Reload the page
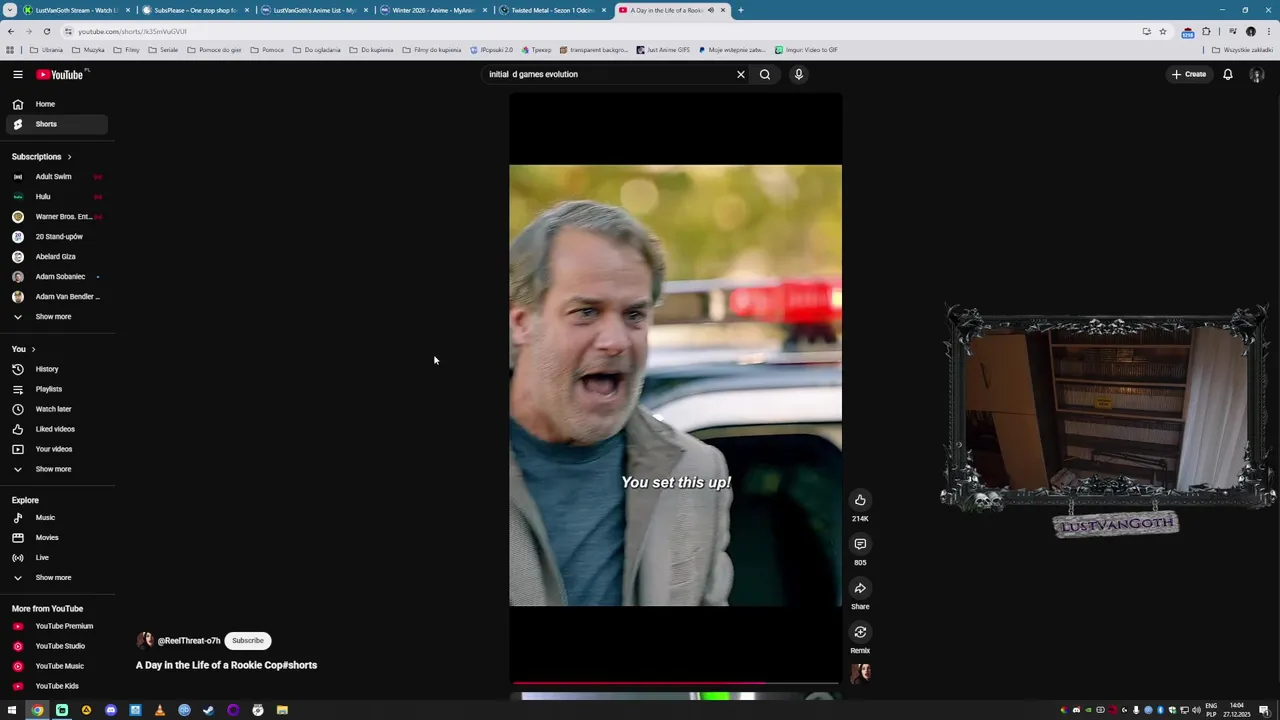1280x720 pixels. click(46, 31)
